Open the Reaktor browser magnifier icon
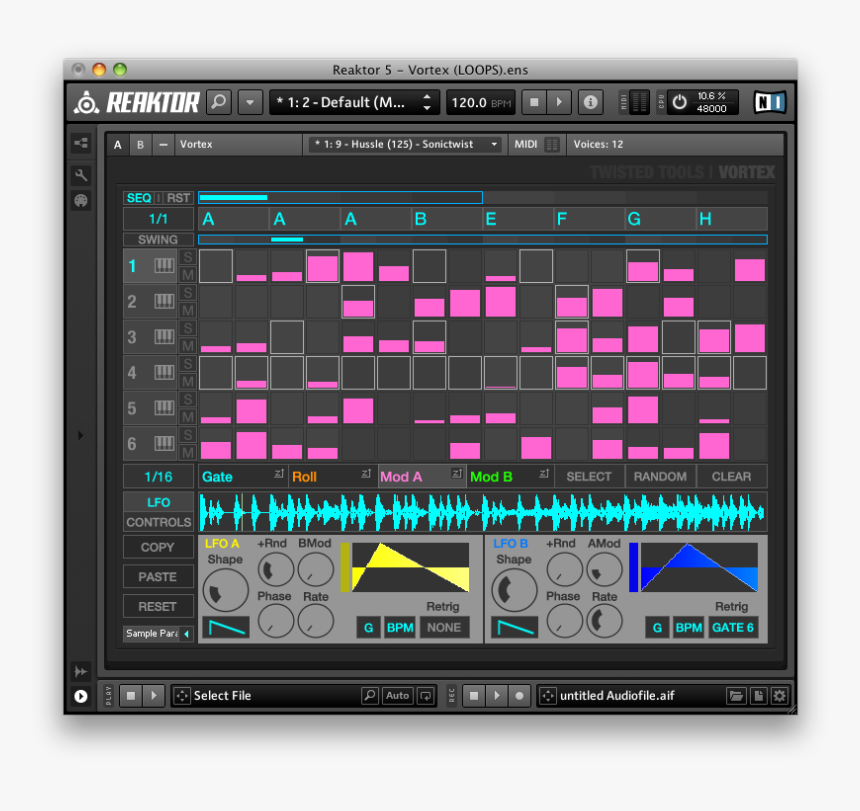Viewport: 860px width, 811px height. (x=219, y=102)
